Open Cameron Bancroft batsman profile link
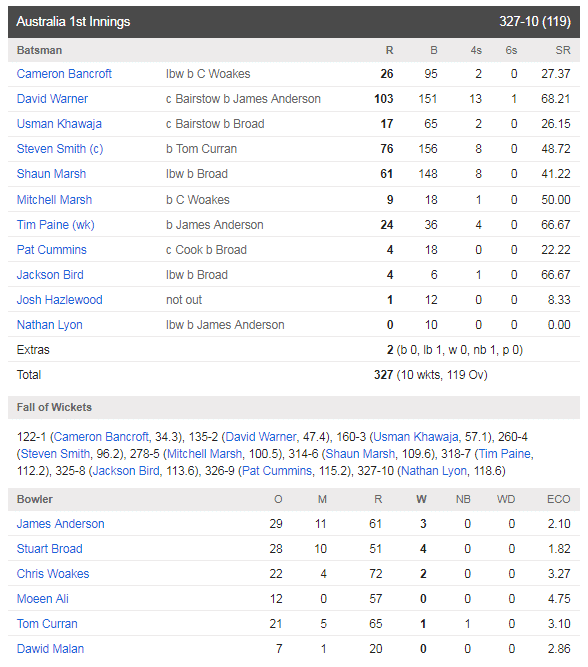 tap(64, 74)
